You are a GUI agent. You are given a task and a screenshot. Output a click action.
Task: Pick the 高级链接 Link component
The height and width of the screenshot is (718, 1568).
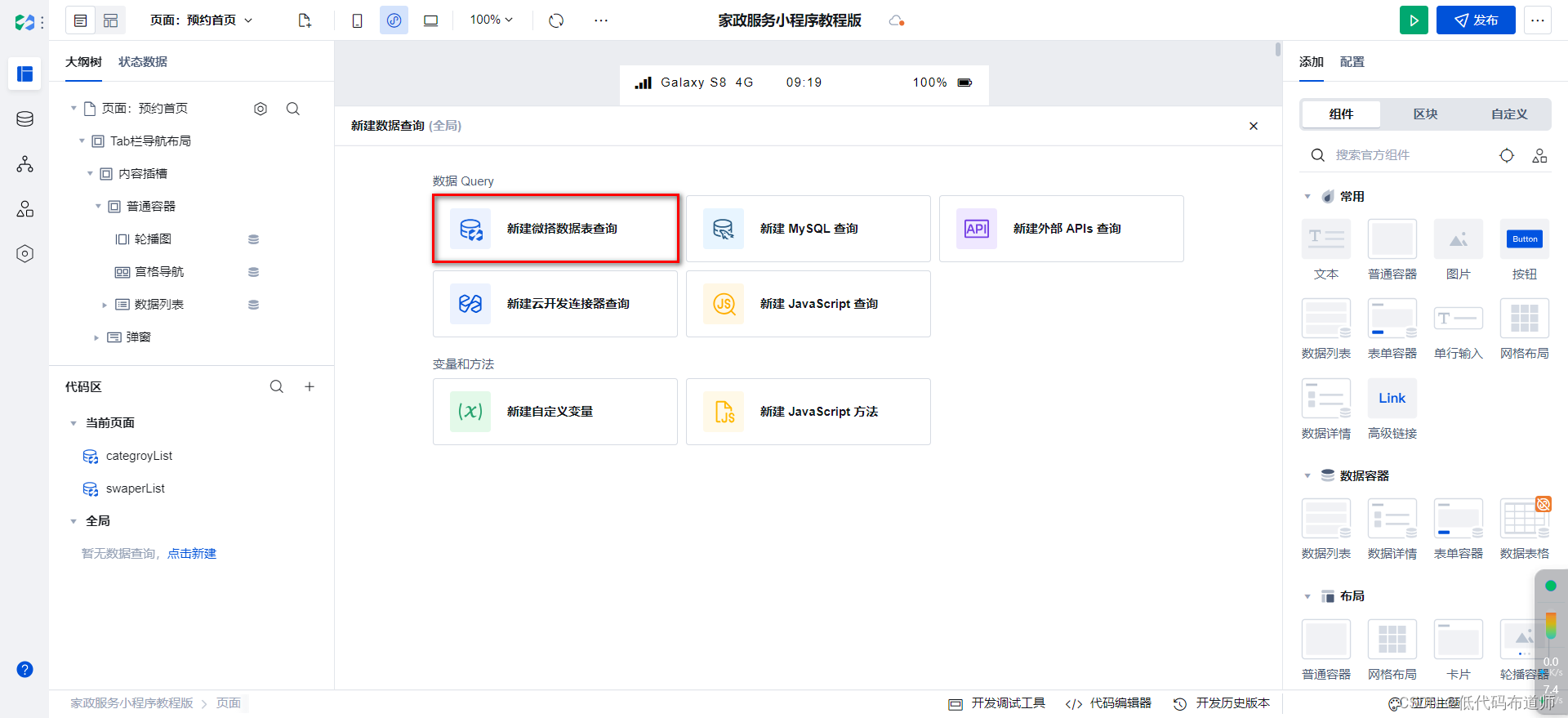point(1392,410)
